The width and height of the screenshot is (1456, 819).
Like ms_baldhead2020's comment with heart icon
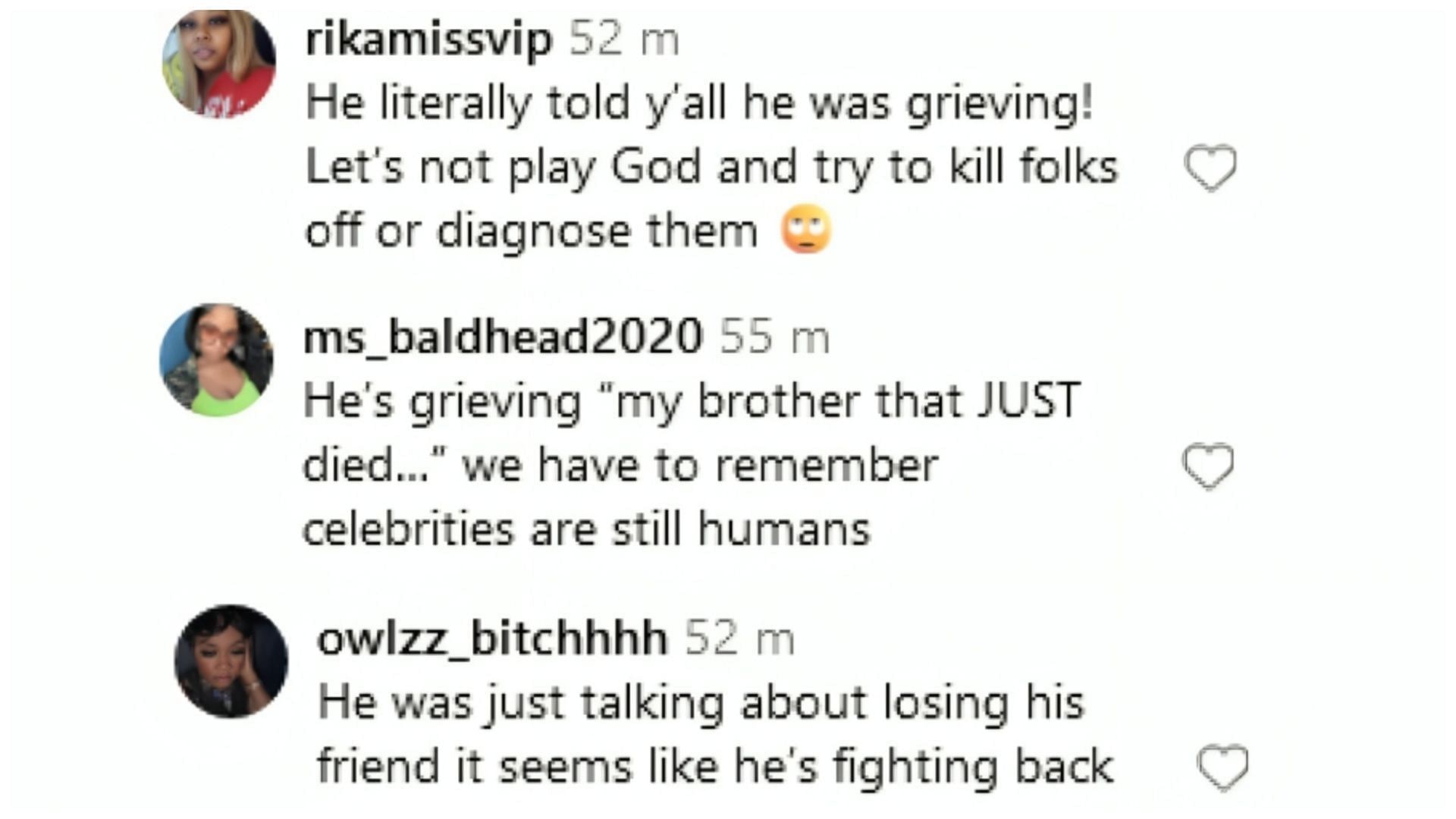coord(1209,466)
